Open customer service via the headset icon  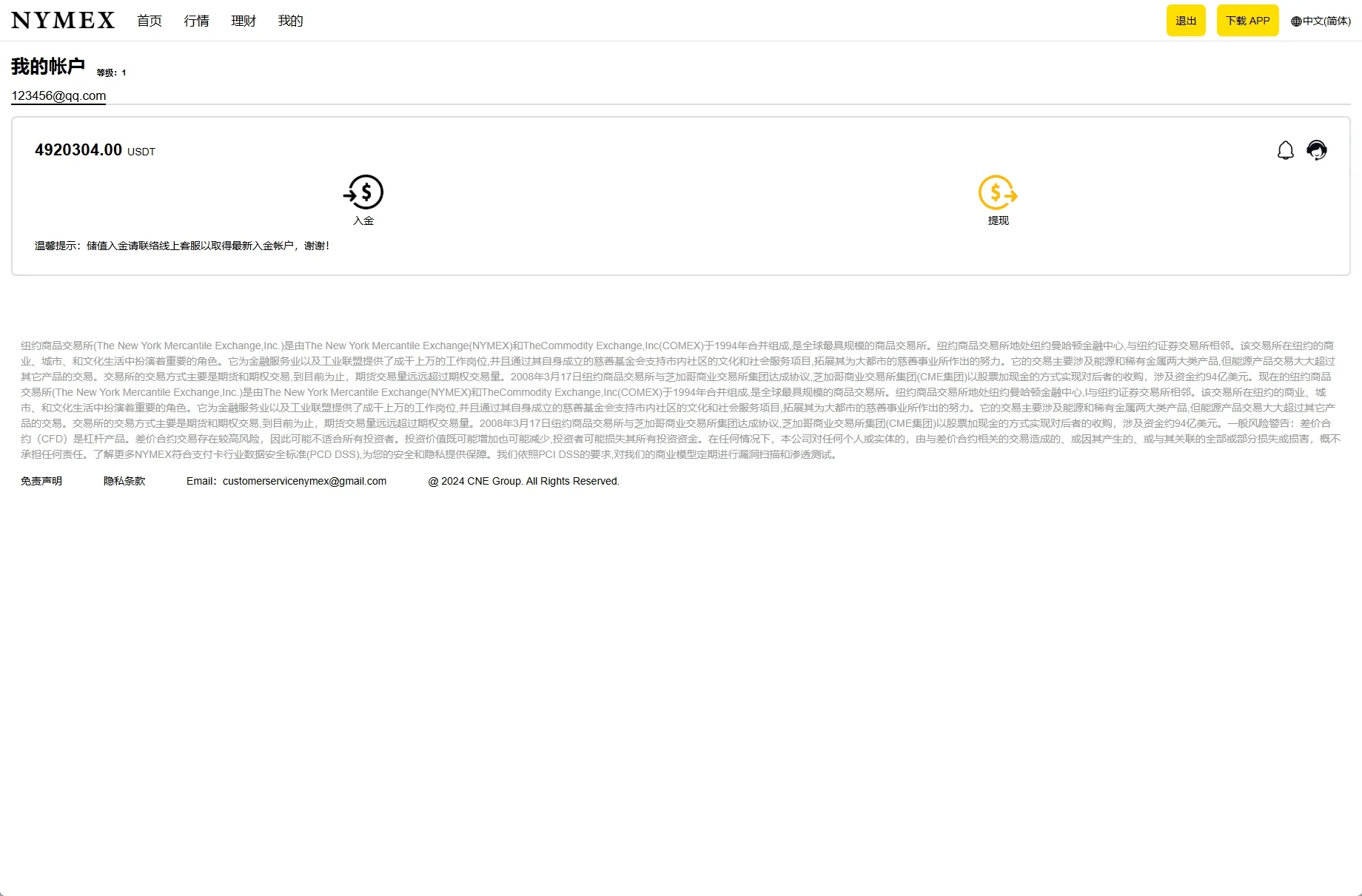[1318, 149]
